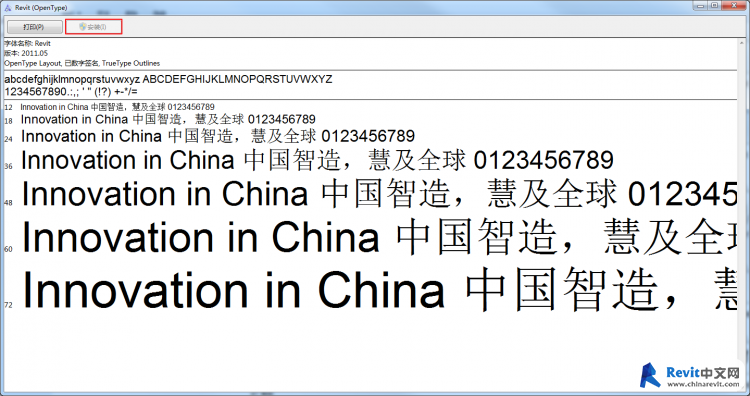The width and height of the screenshot is (750, 396).
Task: Click the 'Revit (OpenType)' window title text
Action: click(x=42, y=8)
